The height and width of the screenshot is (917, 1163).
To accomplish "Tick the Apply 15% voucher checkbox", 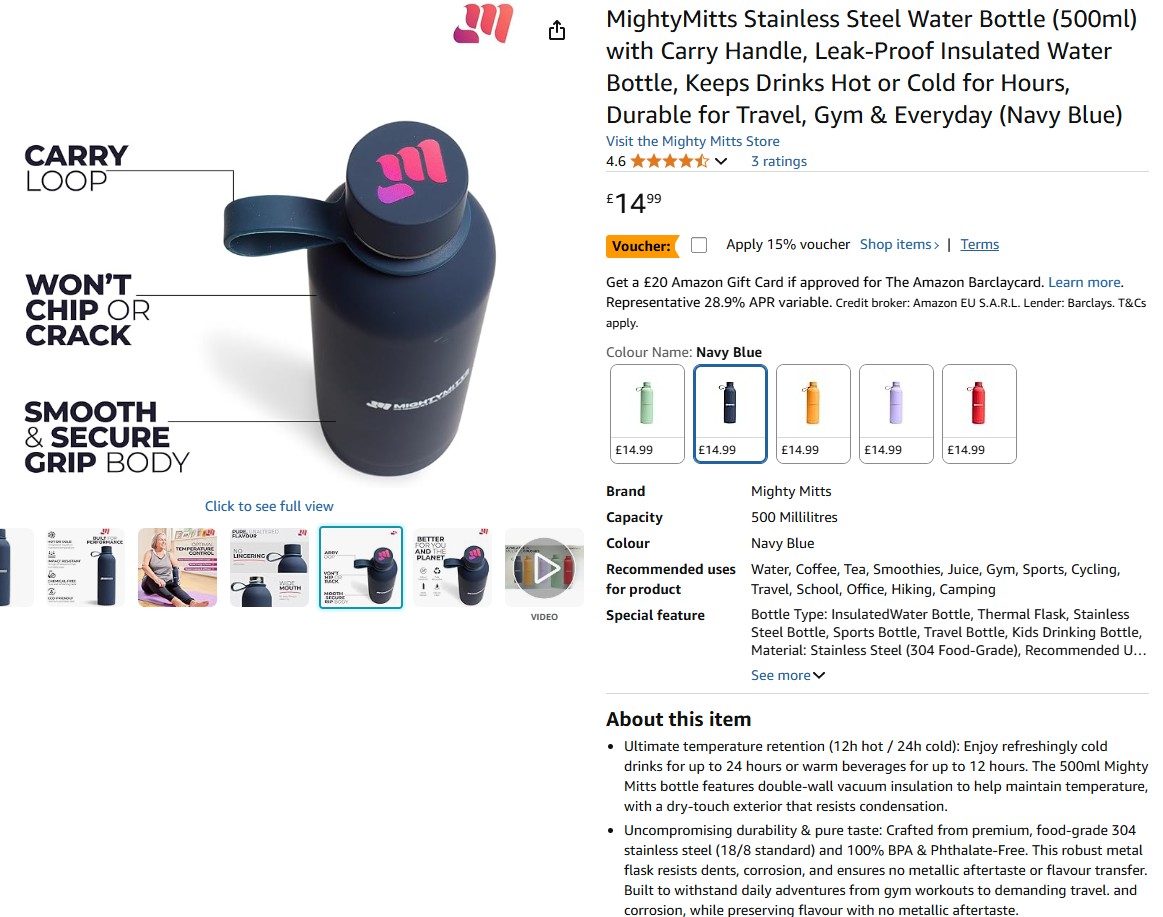I will pos(699,245).
